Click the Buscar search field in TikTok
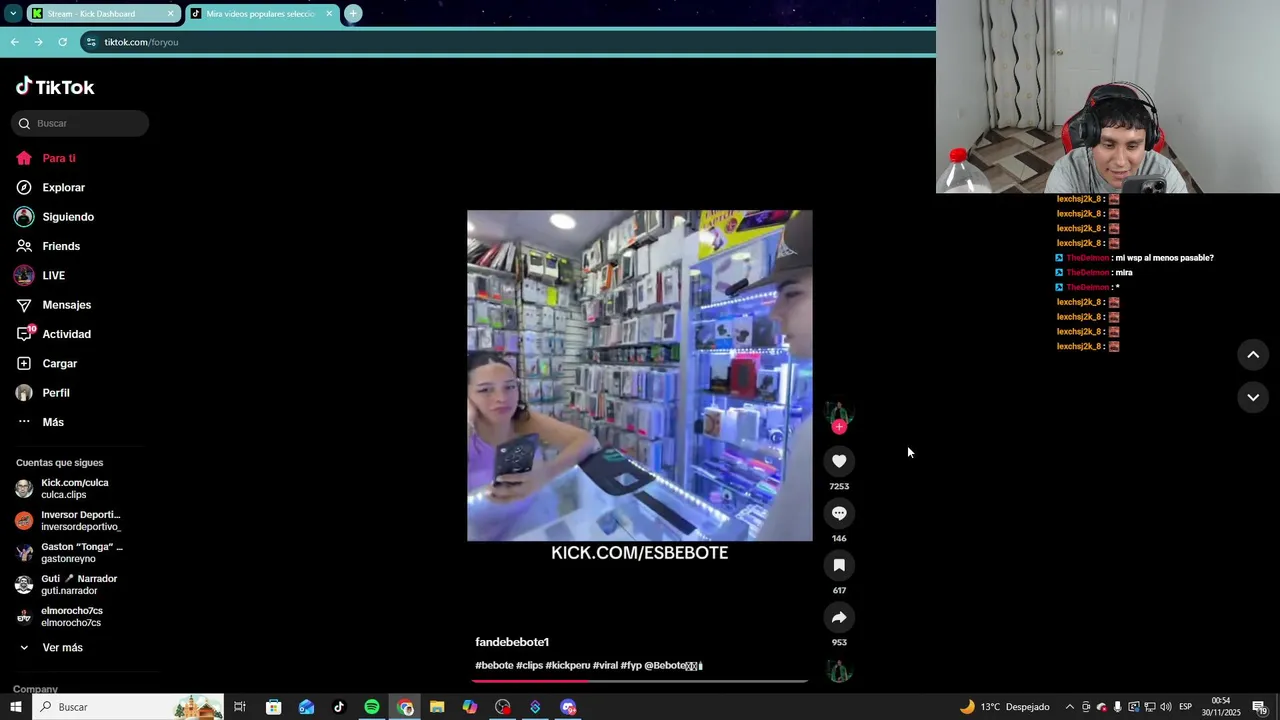The width and height of the screenshot is (1280, 720). click(x=80, y=123)
